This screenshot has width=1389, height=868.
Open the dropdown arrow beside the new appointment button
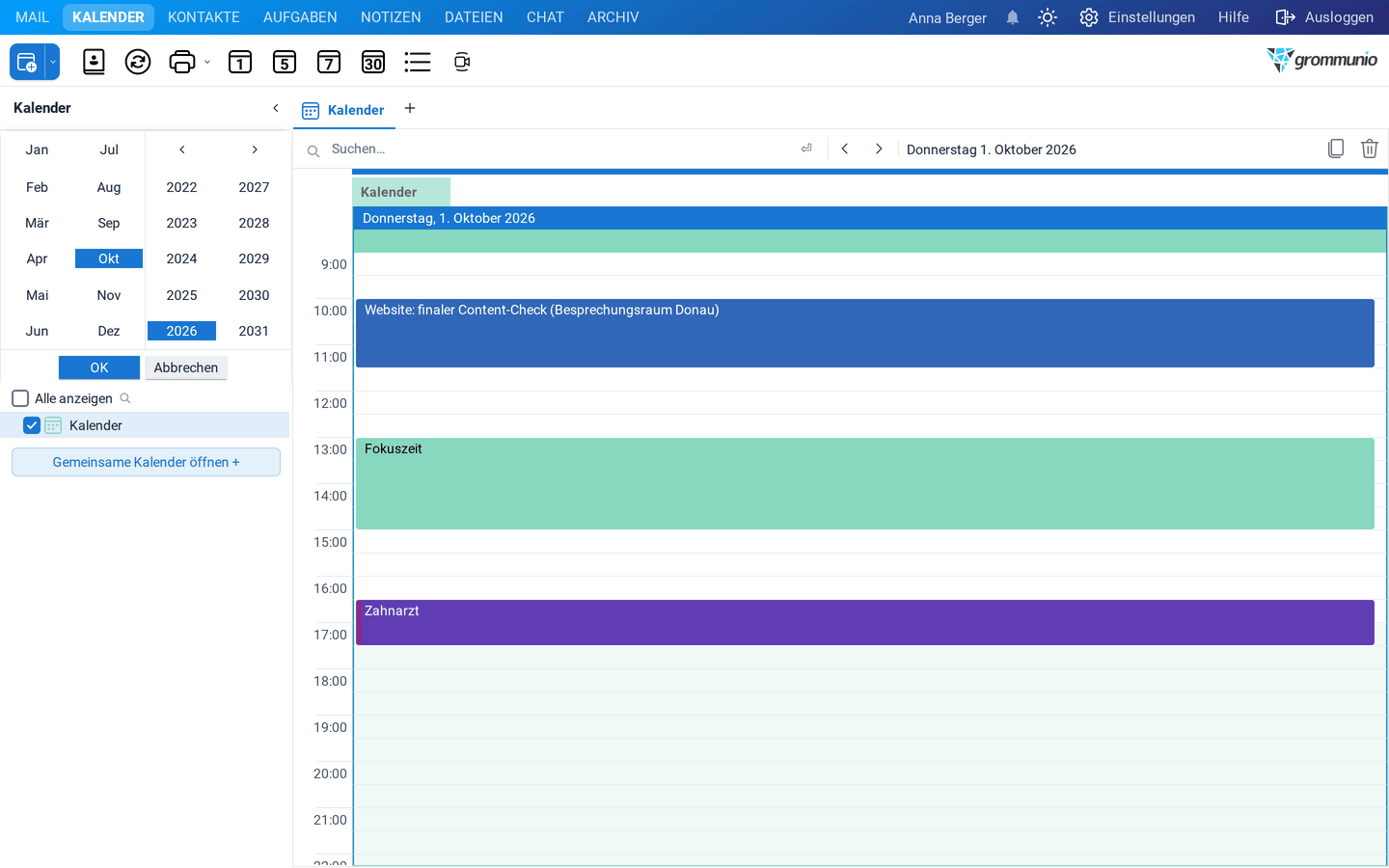click(x=53, y=62)
